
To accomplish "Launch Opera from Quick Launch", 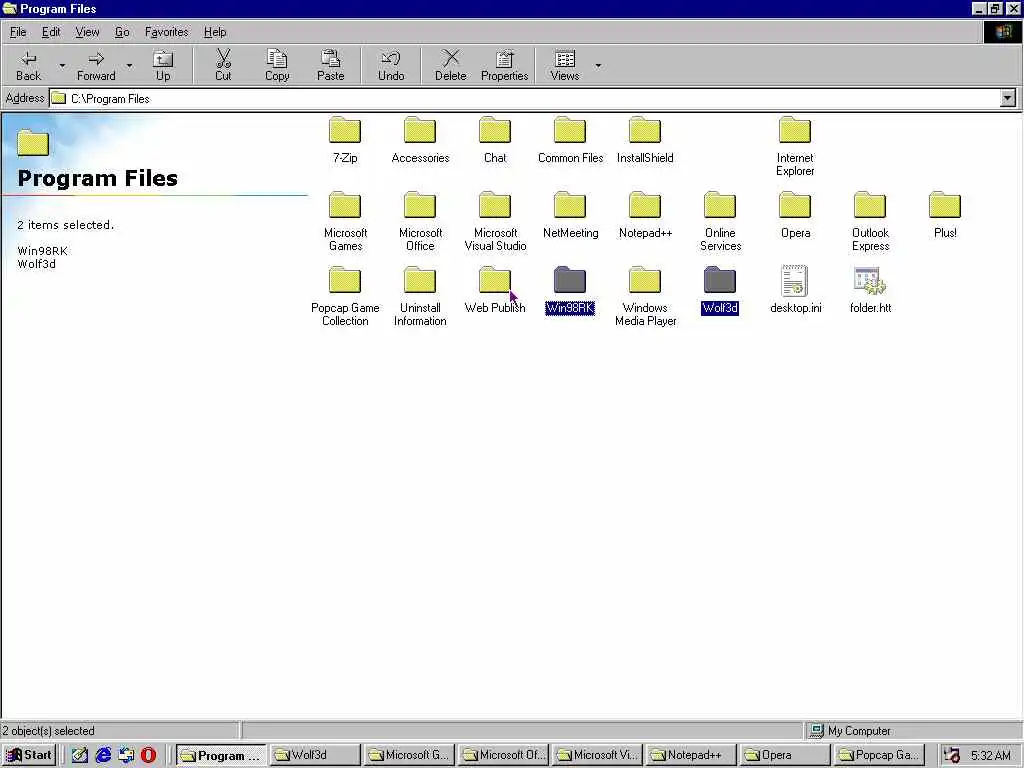I will tap(149, 755).
